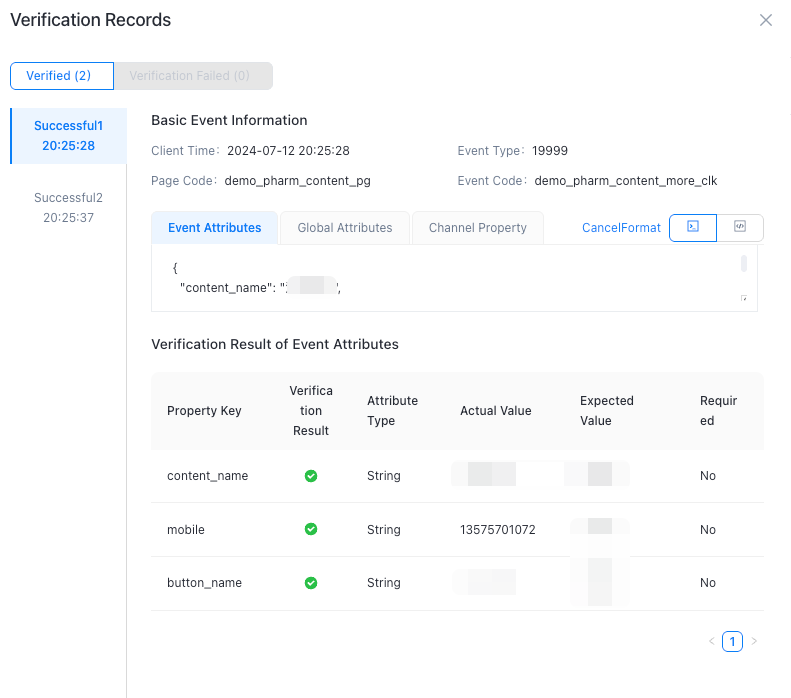This screenshot has height=698, width=791.
Task: Click String type in mobile row
Action: tap(383, 530)
